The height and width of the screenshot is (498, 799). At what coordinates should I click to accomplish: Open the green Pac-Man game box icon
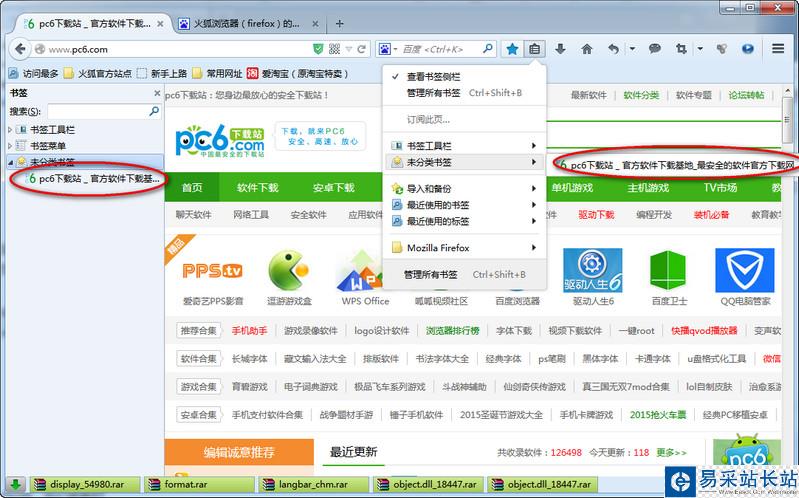coord(288,270)
